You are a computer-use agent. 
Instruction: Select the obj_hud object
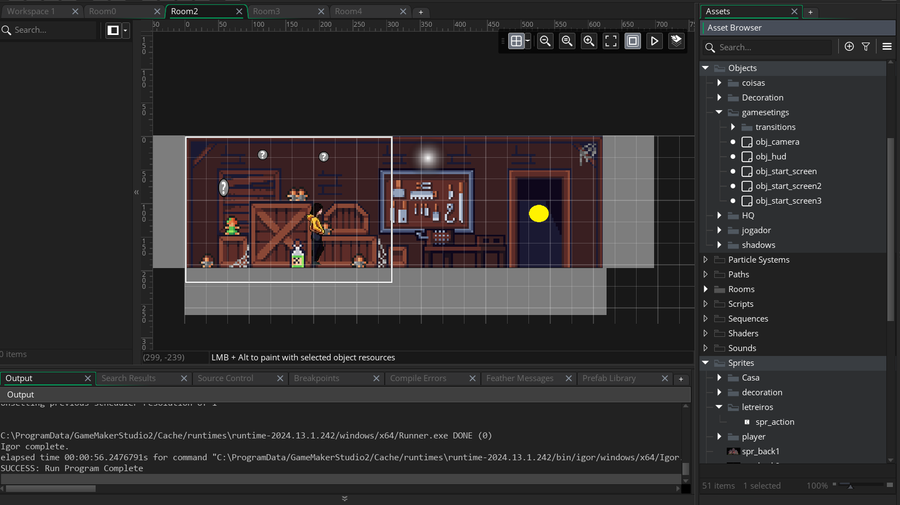tap(770, 157)
